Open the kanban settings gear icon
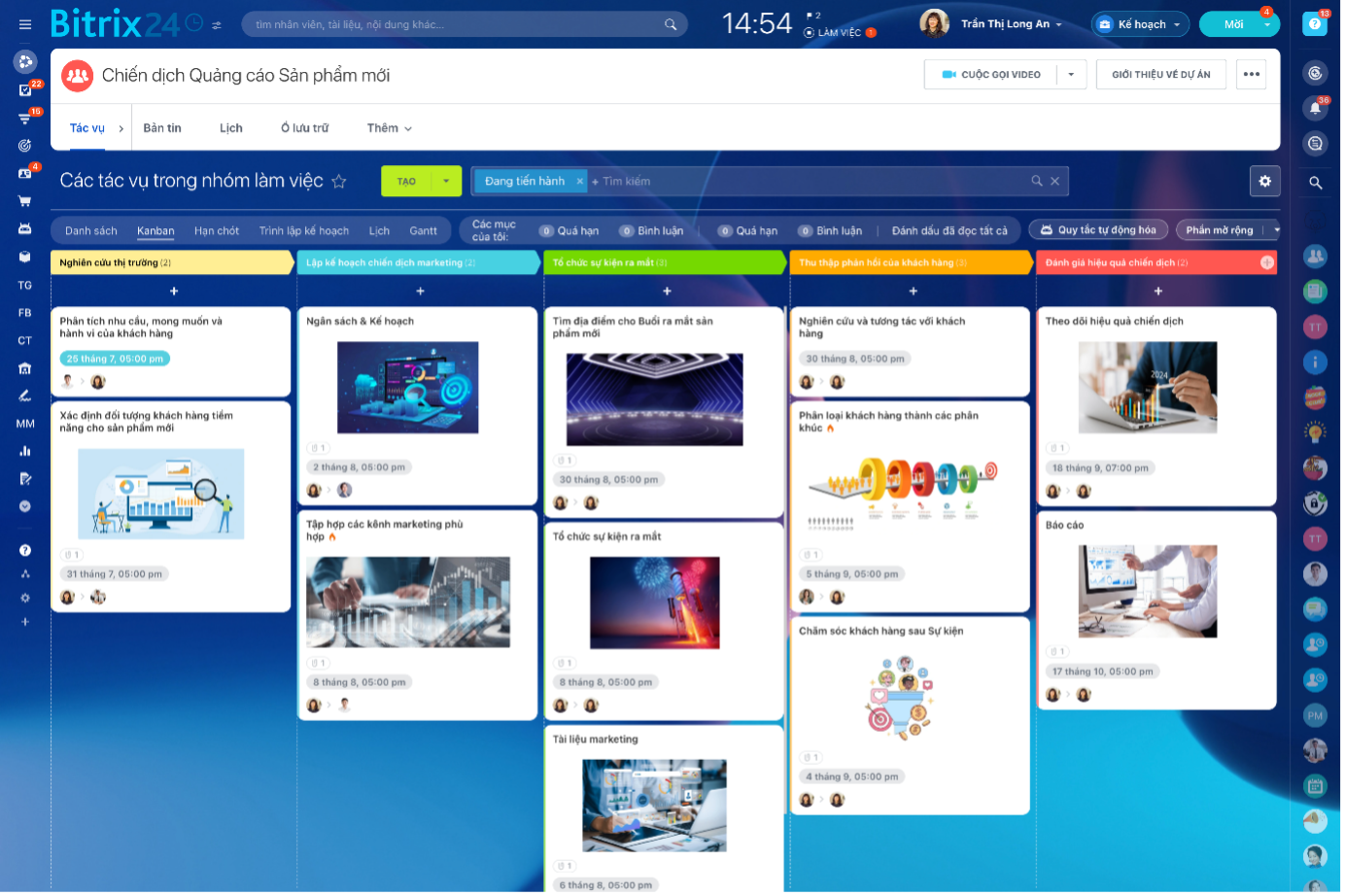 click(x=1264, y=181)
